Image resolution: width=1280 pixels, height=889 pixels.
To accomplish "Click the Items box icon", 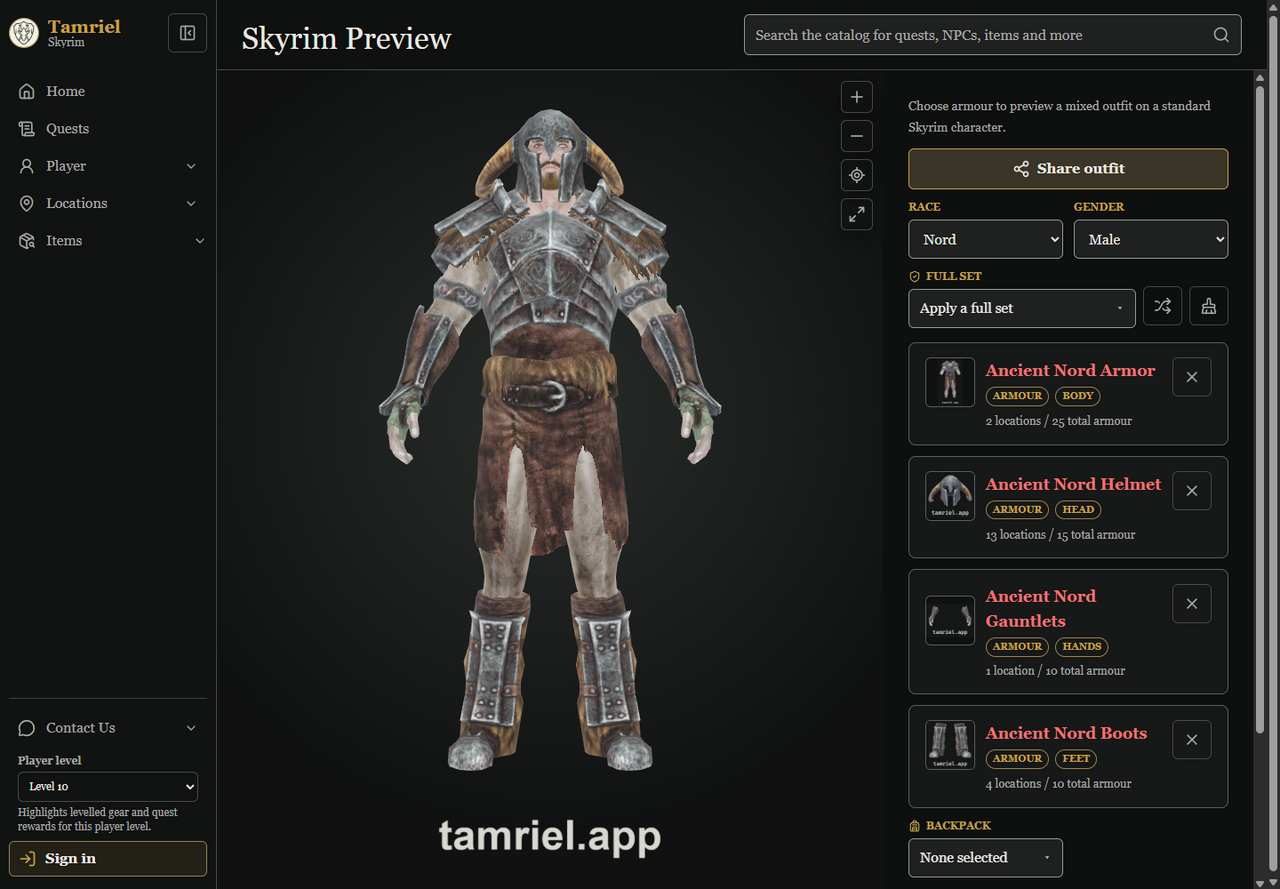I will pos(27,241).
